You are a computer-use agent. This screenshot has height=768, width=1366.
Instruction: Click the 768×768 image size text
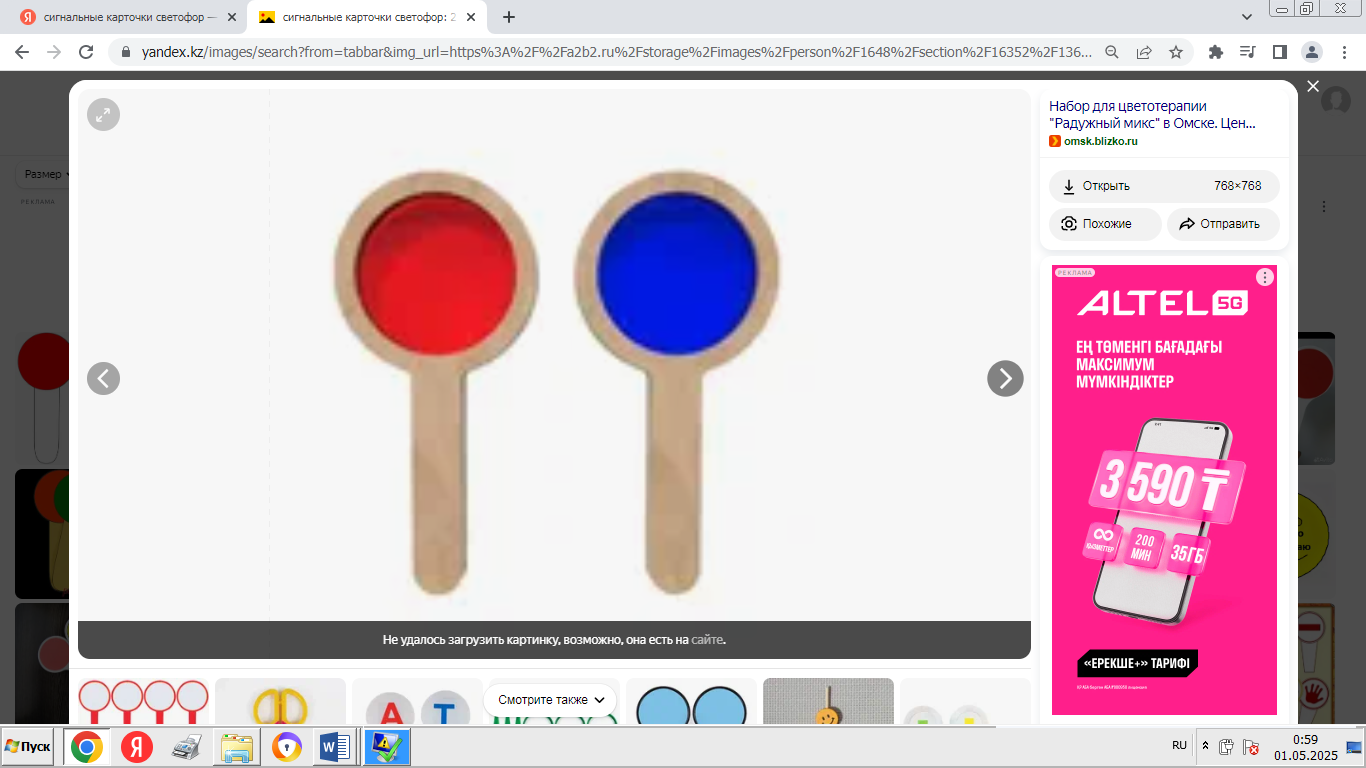1238,186
